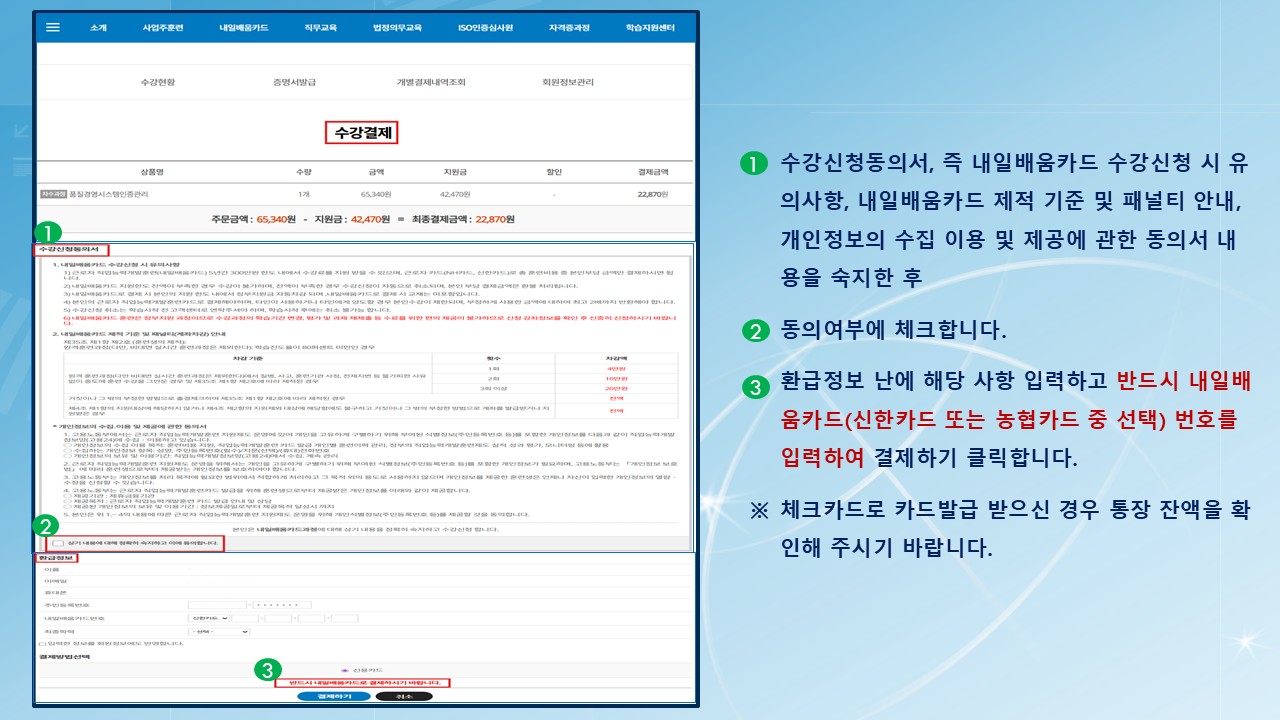Click the first 주민등록번호 input field
The image size is (1280, 720).
click(x=215, y=605)
